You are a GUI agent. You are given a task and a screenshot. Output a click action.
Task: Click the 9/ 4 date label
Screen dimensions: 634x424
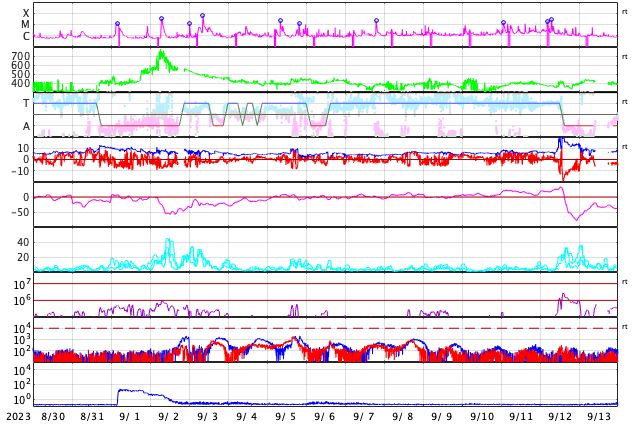tap(247, 417)
